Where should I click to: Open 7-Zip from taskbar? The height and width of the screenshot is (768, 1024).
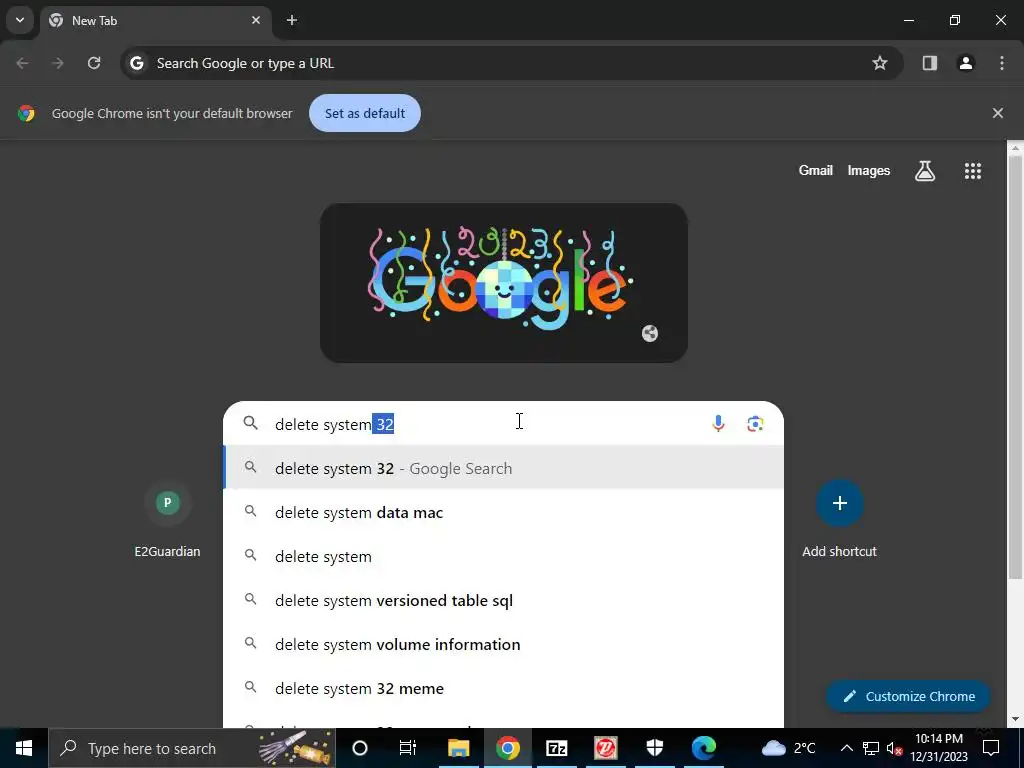tap(556, 748)
